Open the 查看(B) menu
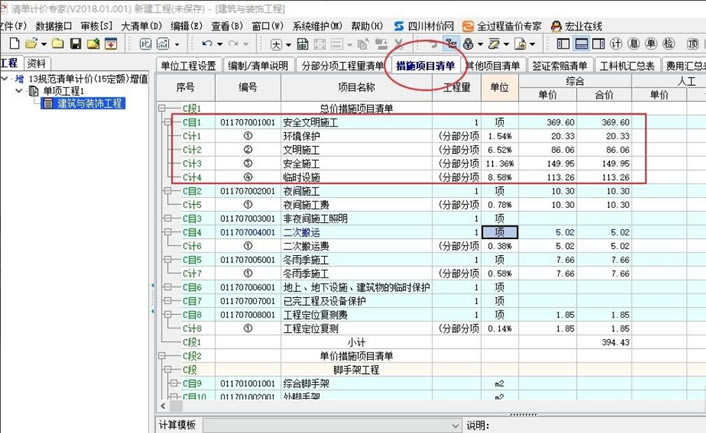This screenshot has height=433, width=706. [x=227, y=26]
